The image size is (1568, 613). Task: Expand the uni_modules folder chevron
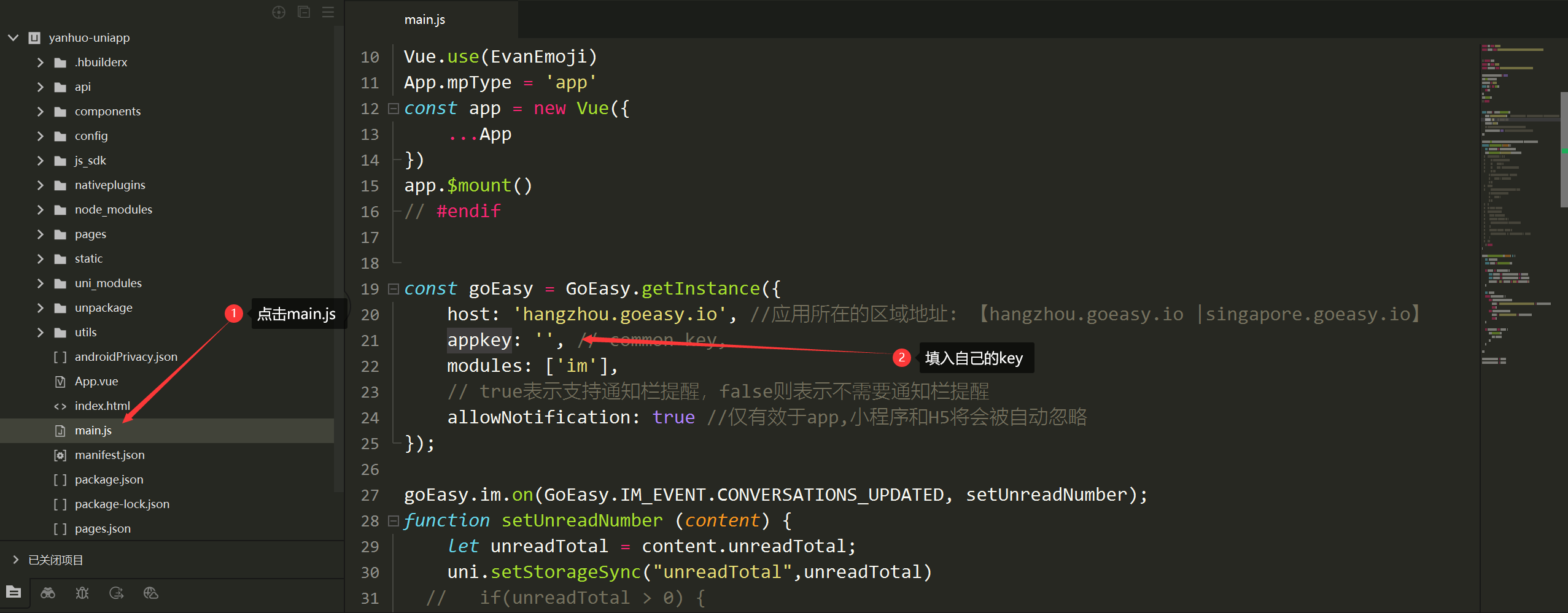[41, 283]
